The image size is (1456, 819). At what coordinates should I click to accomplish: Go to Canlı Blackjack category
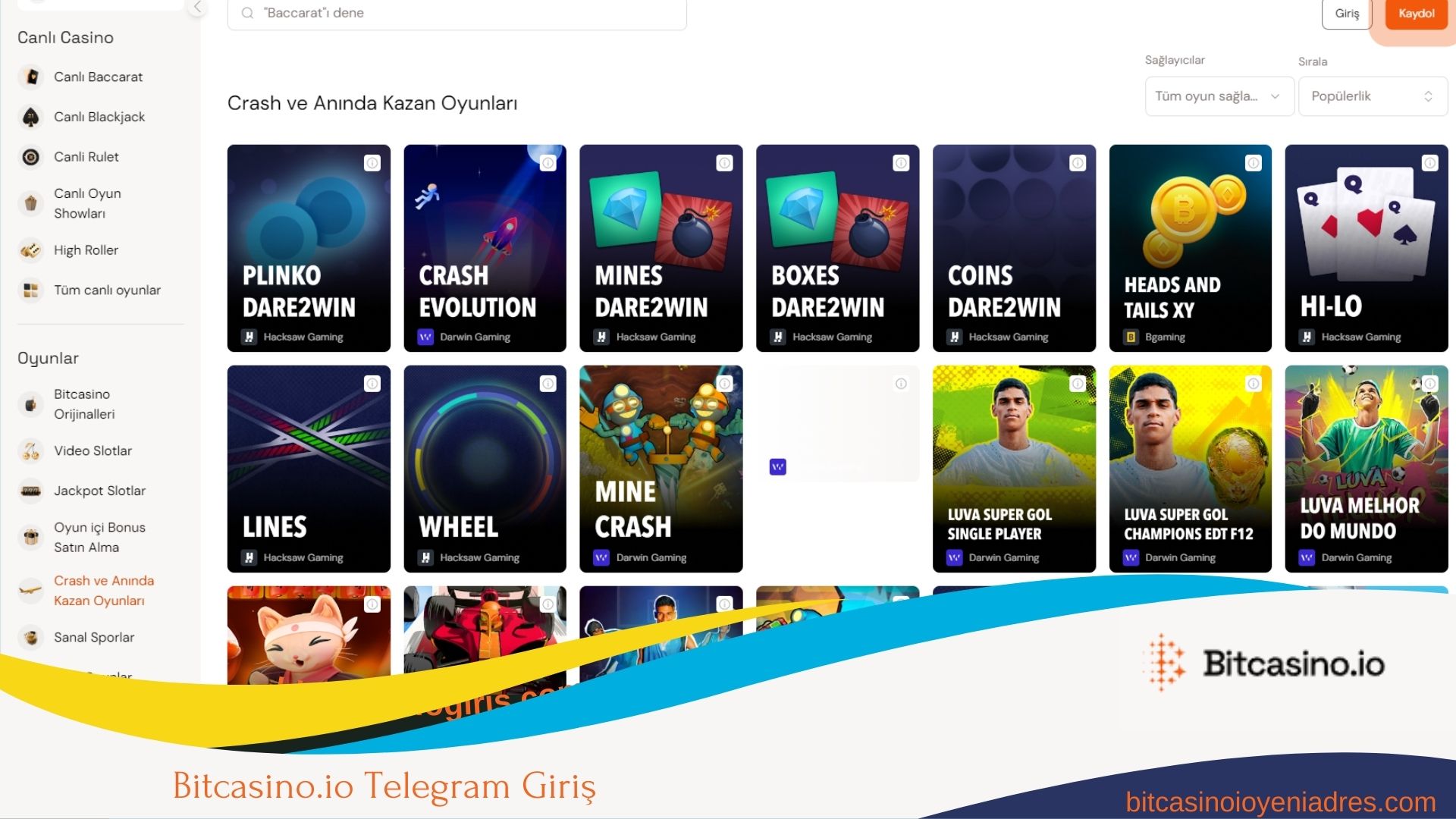(99, 117)
